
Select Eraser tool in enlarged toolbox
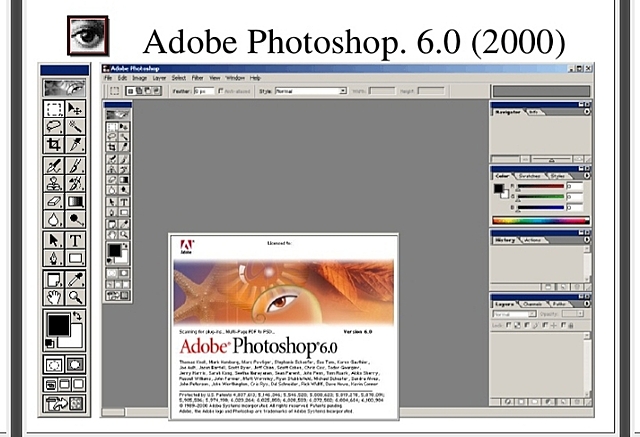54,201
